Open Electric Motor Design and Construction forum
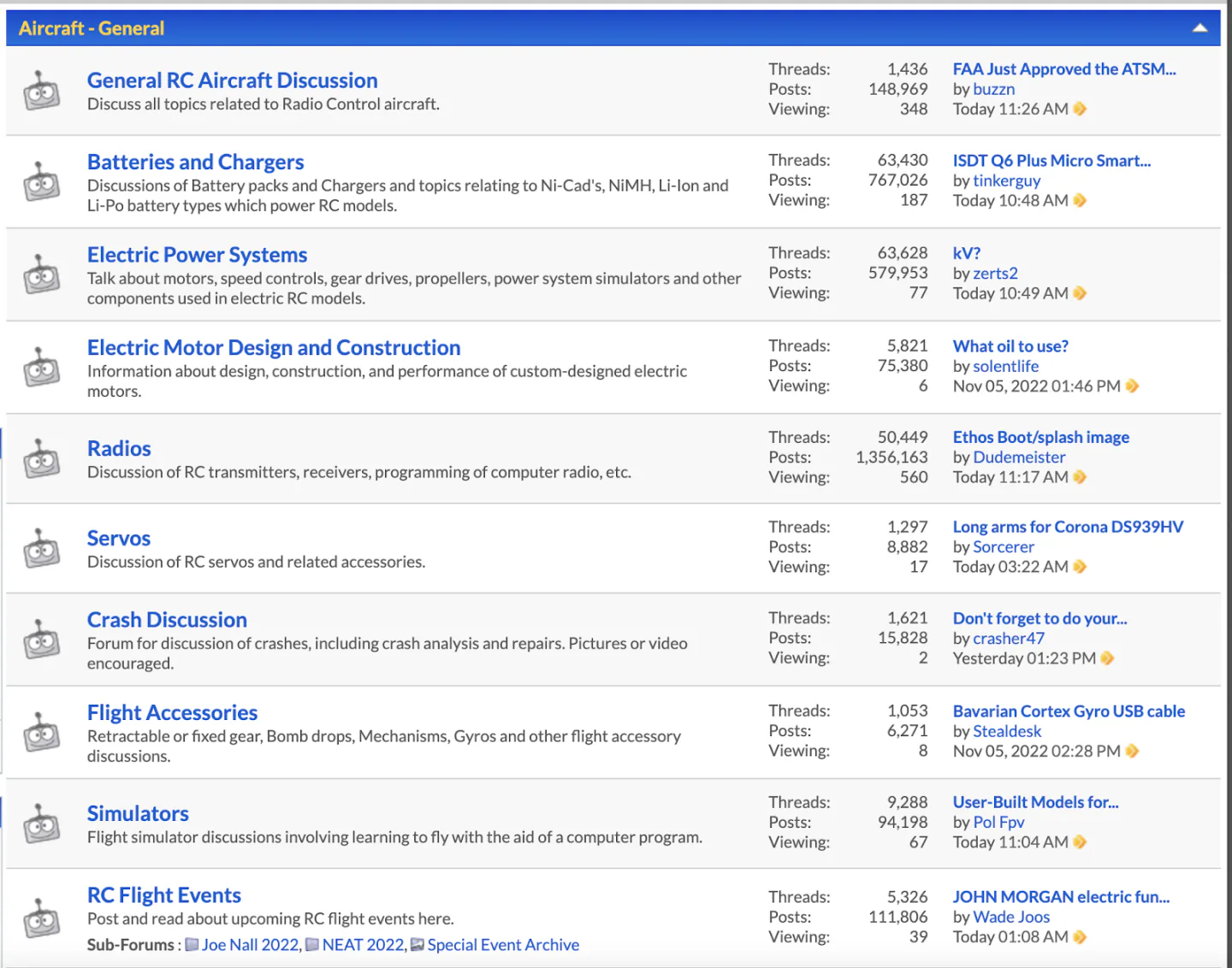The height and width of the screenshot is (968, 1232). pos(274,347)
